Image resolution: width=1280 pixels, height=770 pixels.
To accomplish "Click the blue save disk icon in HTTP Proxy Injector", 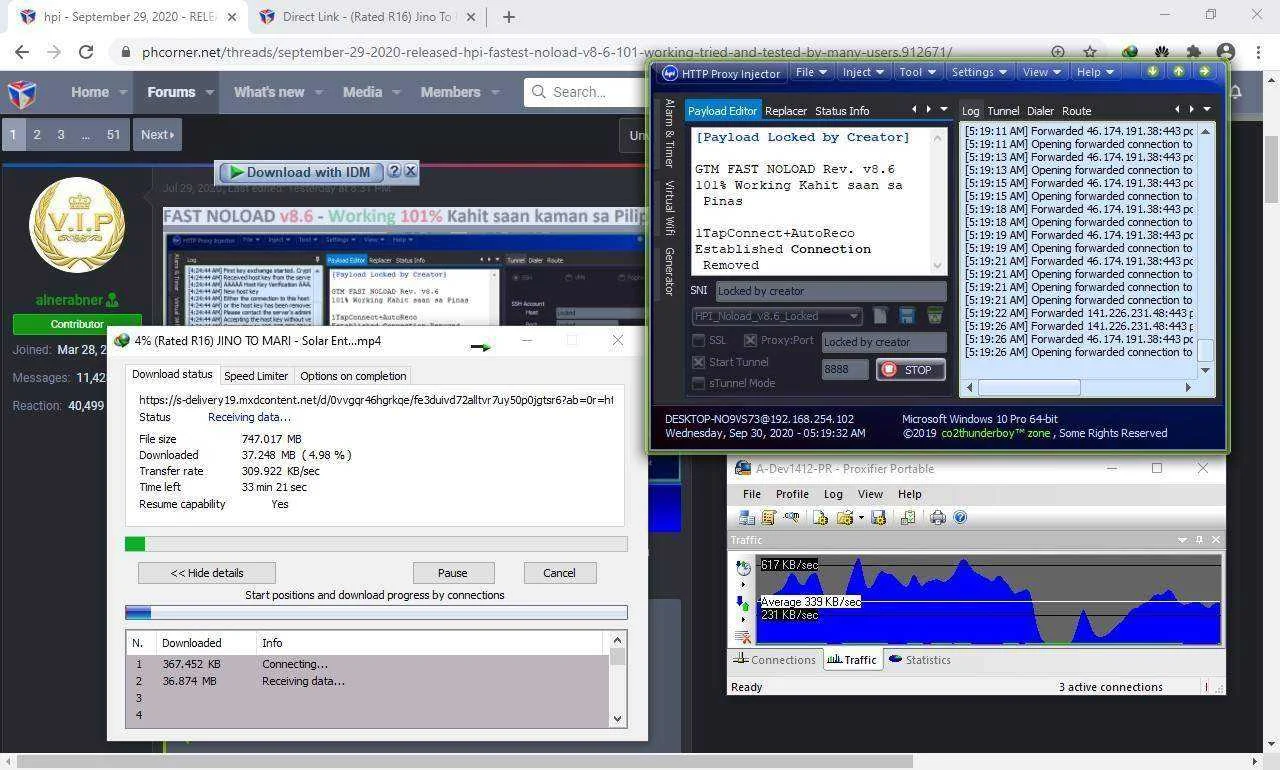I will (x=907, y=316).
